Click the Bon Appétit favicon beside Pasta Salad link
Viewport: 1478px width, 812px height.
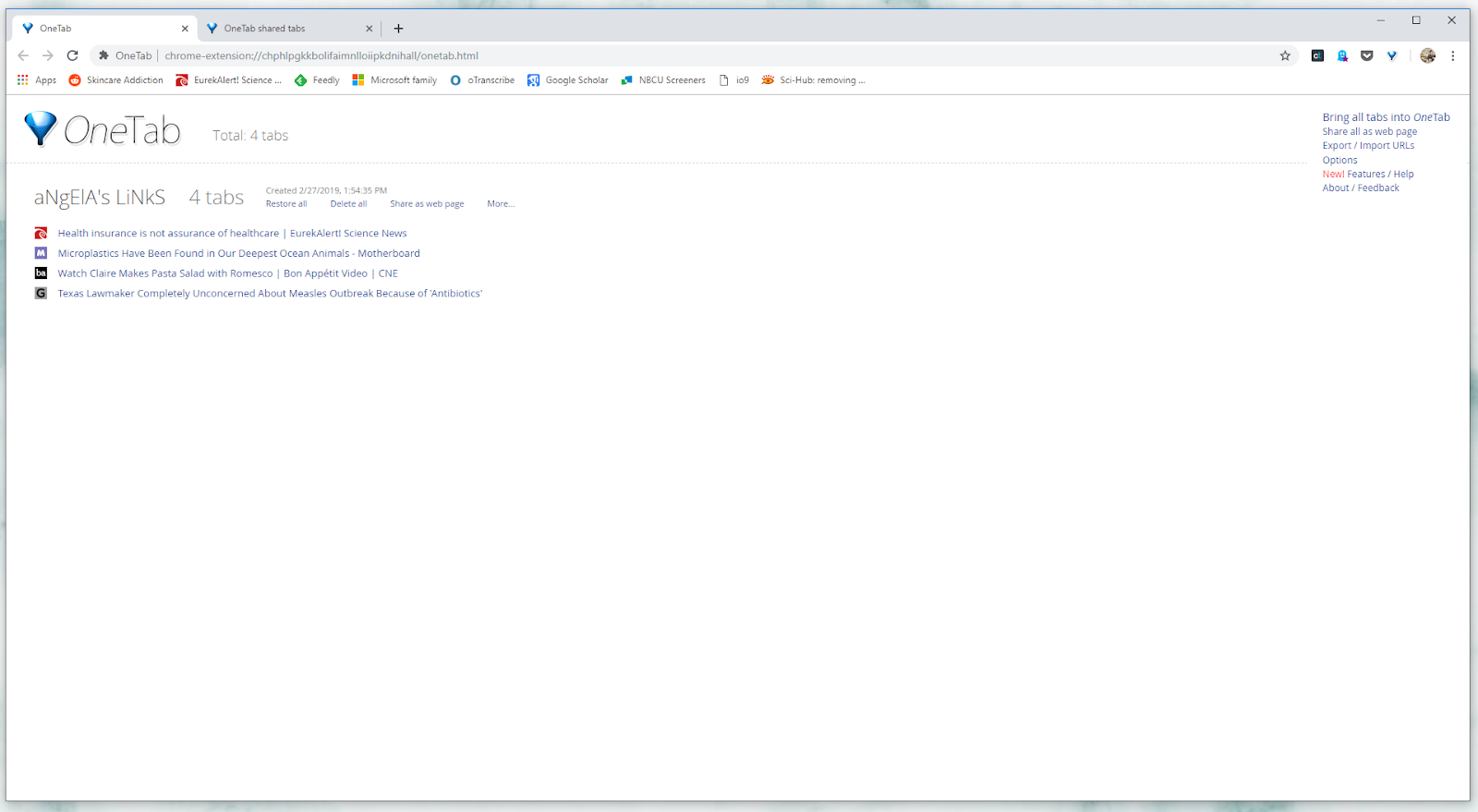tap(41, 273)
